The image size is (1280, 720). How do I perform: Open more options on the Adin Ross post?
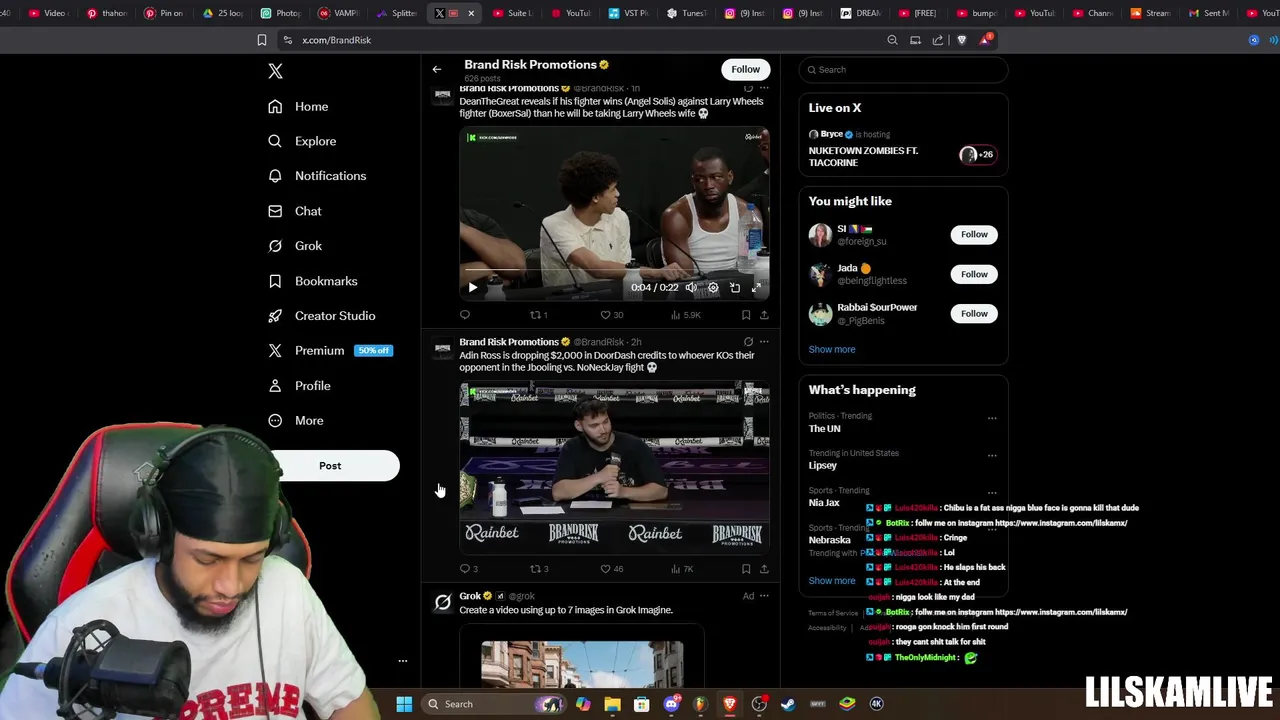tap(764, 342)
